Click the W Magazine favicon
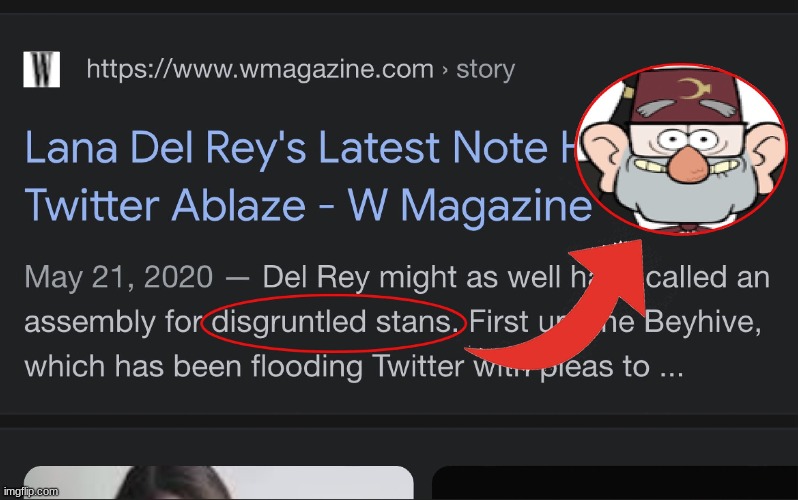Screen dimensions: 798x500 click(x=42, y=69)
